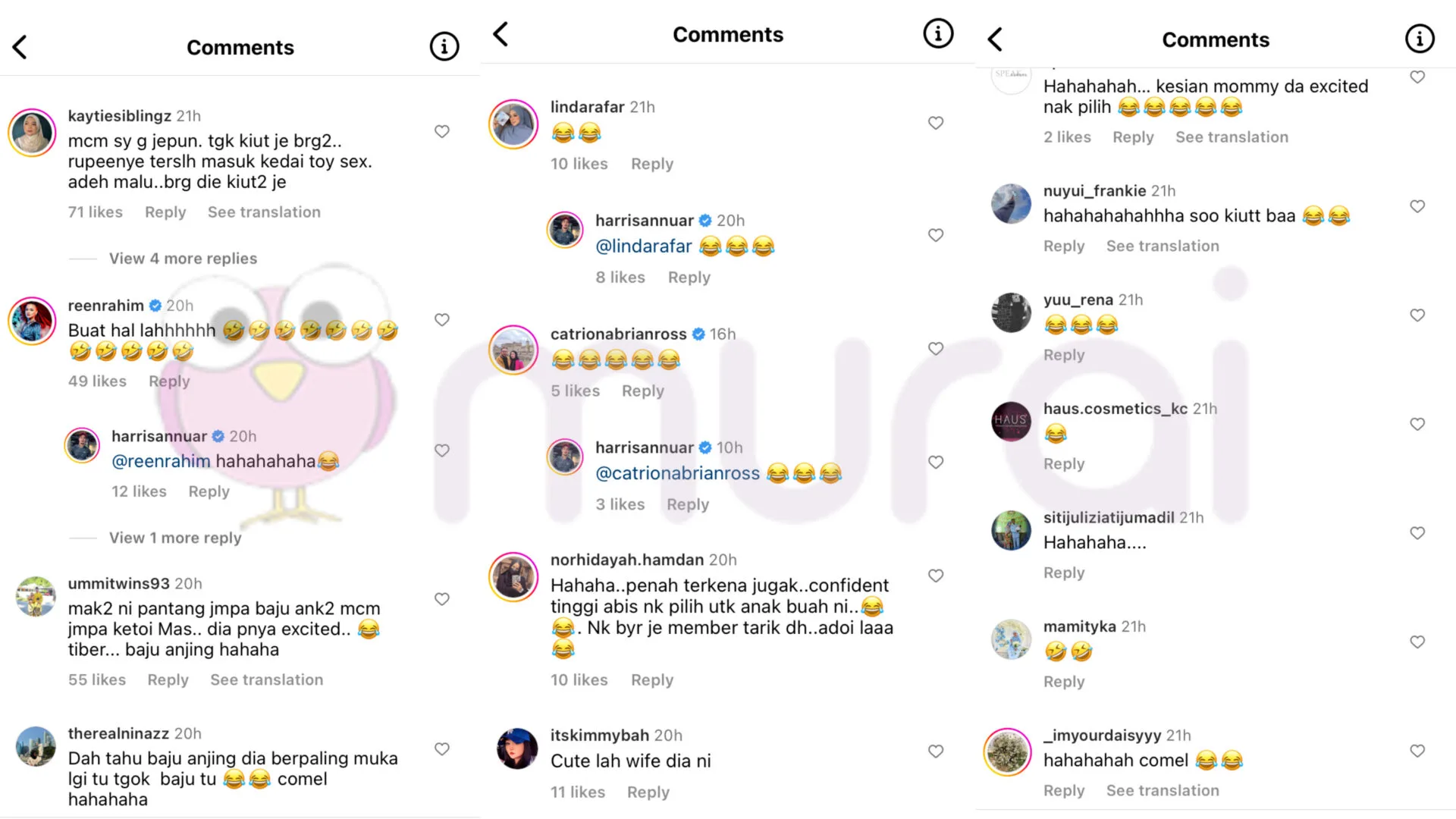Screen dimensions: 1456x819
Task: Heart the itskimmybah comment
Action: point(936,751)
